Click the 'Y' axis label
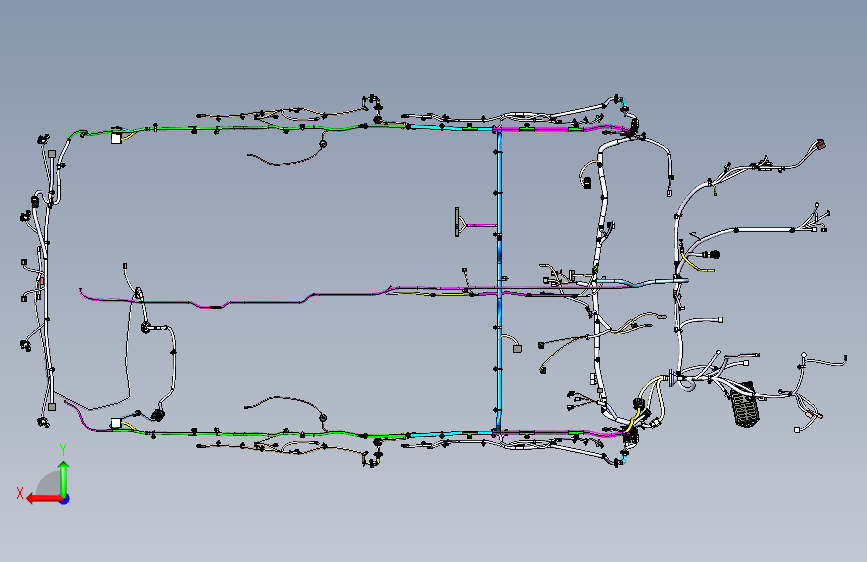 pos(63,450)
